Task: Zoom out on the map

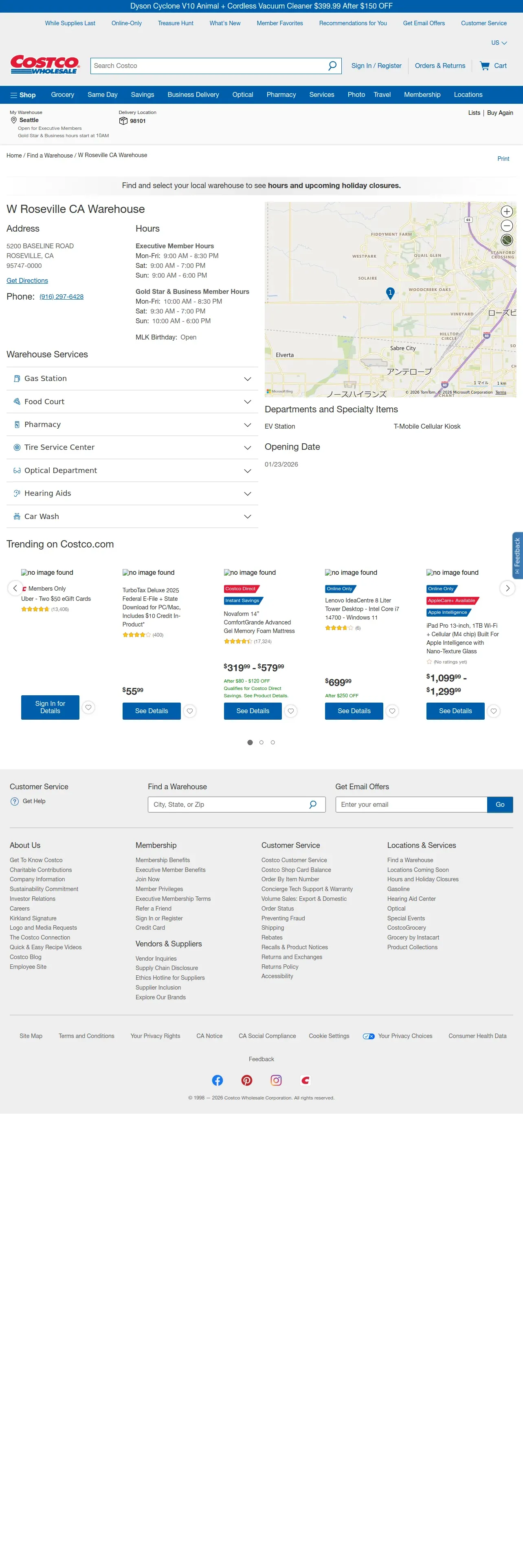Action: click(x=507, y=226)
